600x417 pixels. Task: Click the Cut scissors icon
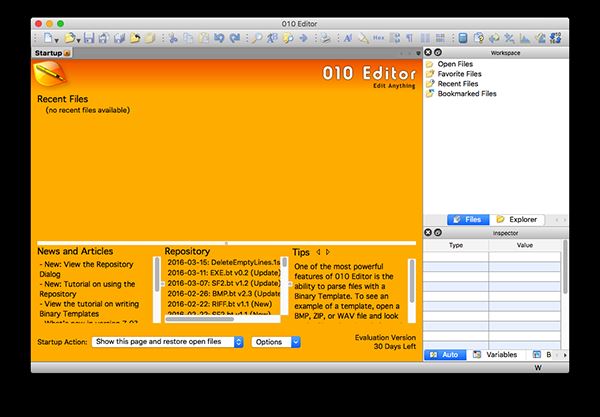pyautogui.click(x=173, y=38)
